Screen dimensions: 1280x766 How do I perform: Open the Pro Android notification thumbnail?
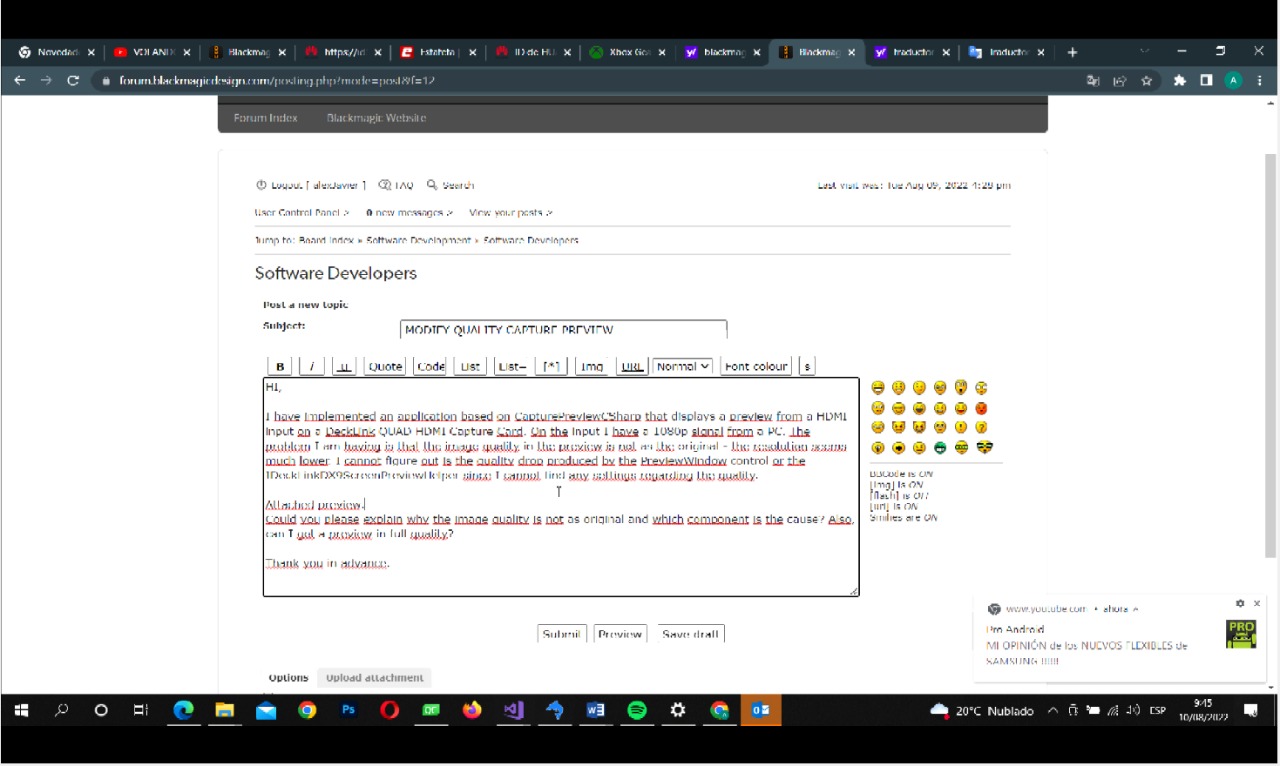tap(1241, 635)
